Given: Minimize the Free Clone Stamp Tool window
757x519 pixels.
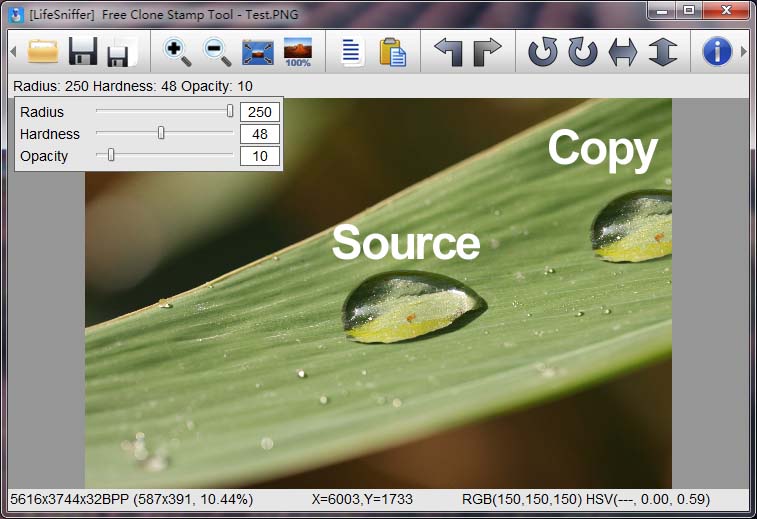Looking at the screenshot, I should click(x=662, y=11).
